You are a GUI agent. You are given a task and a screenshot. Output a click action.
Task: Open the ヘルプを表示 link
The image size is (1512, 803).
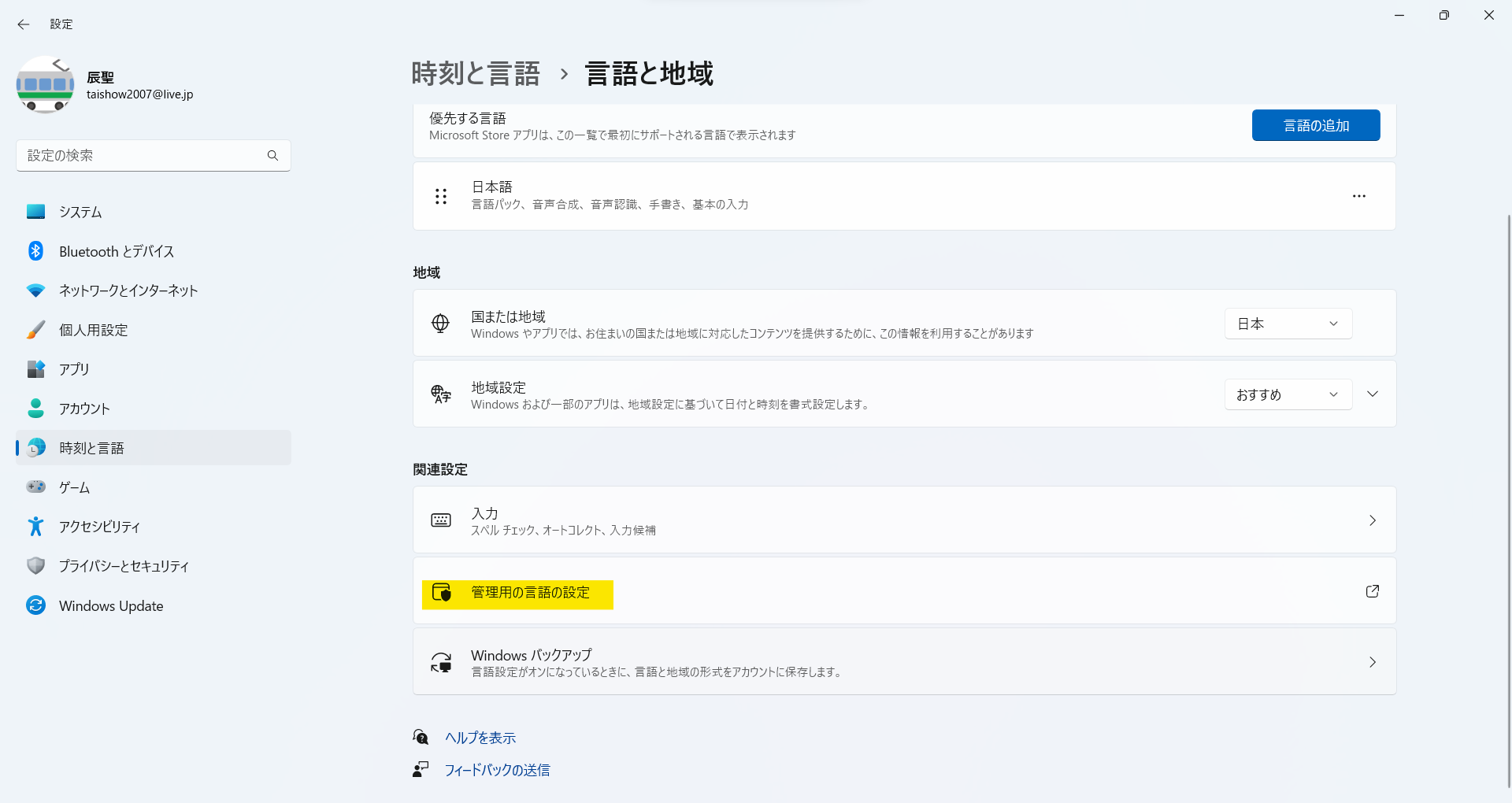point(480,738)
